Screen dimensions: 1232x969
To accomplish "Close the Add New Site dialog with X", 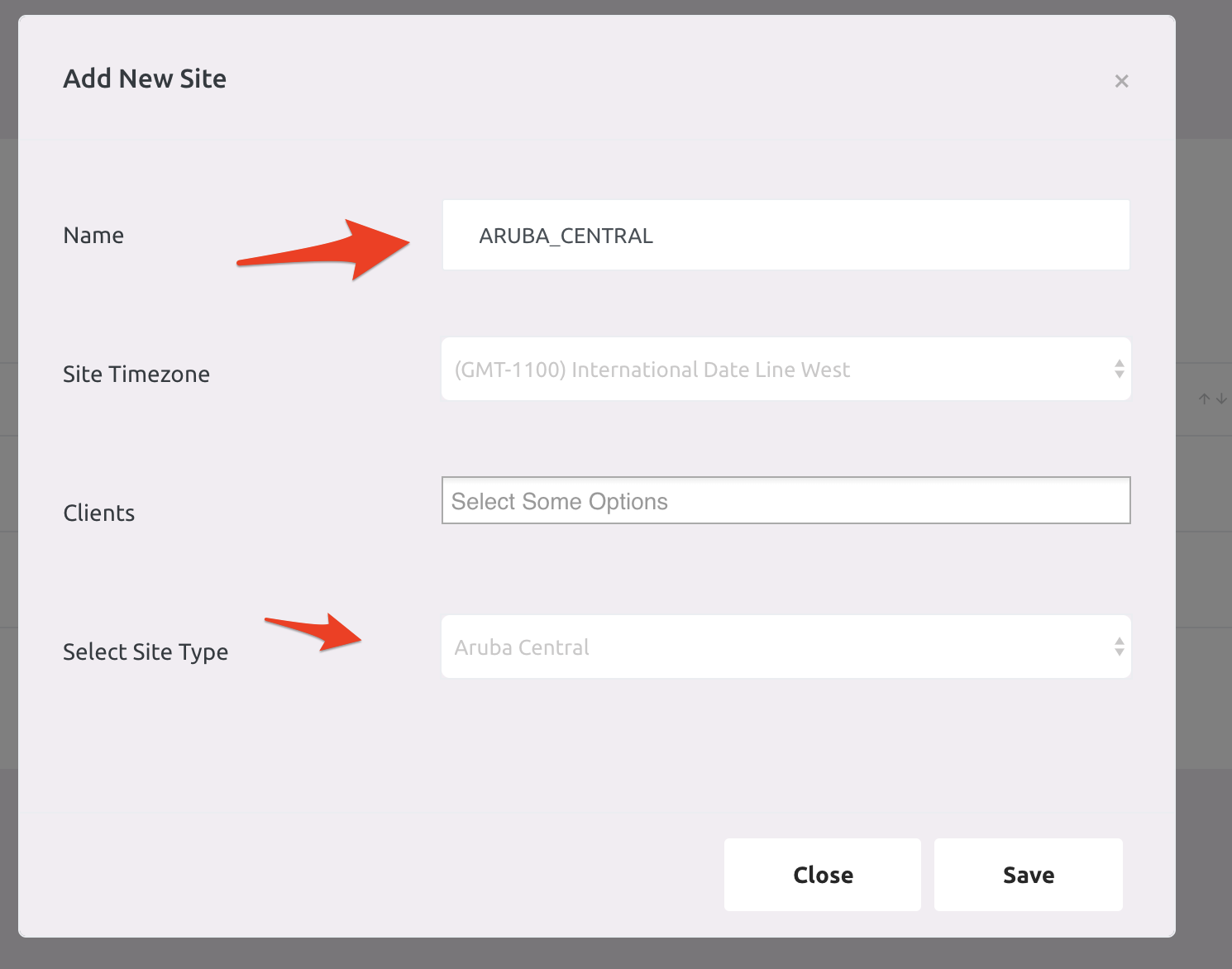I will [x=1121, y=81].
